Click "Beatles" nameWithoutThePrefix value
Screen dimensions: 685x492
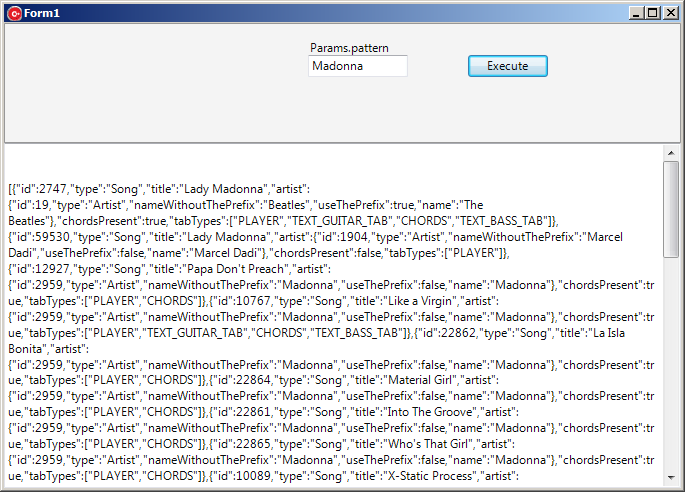(x=287, y=204)
